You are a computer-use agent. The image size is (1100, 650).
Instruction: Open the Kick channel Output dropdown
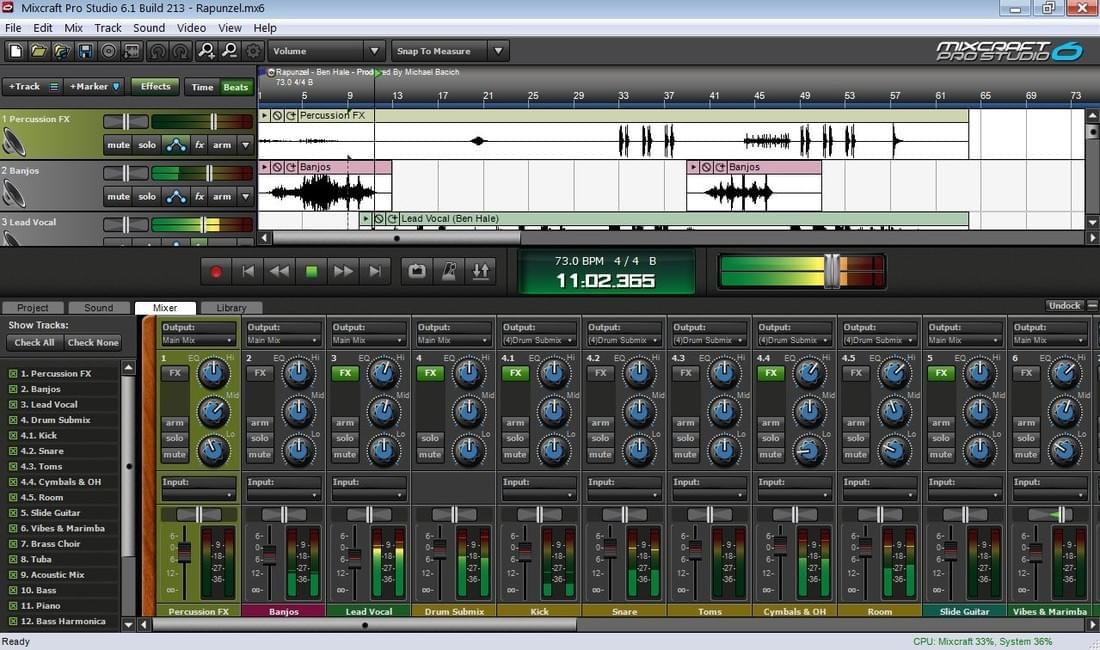coord(539,340)
